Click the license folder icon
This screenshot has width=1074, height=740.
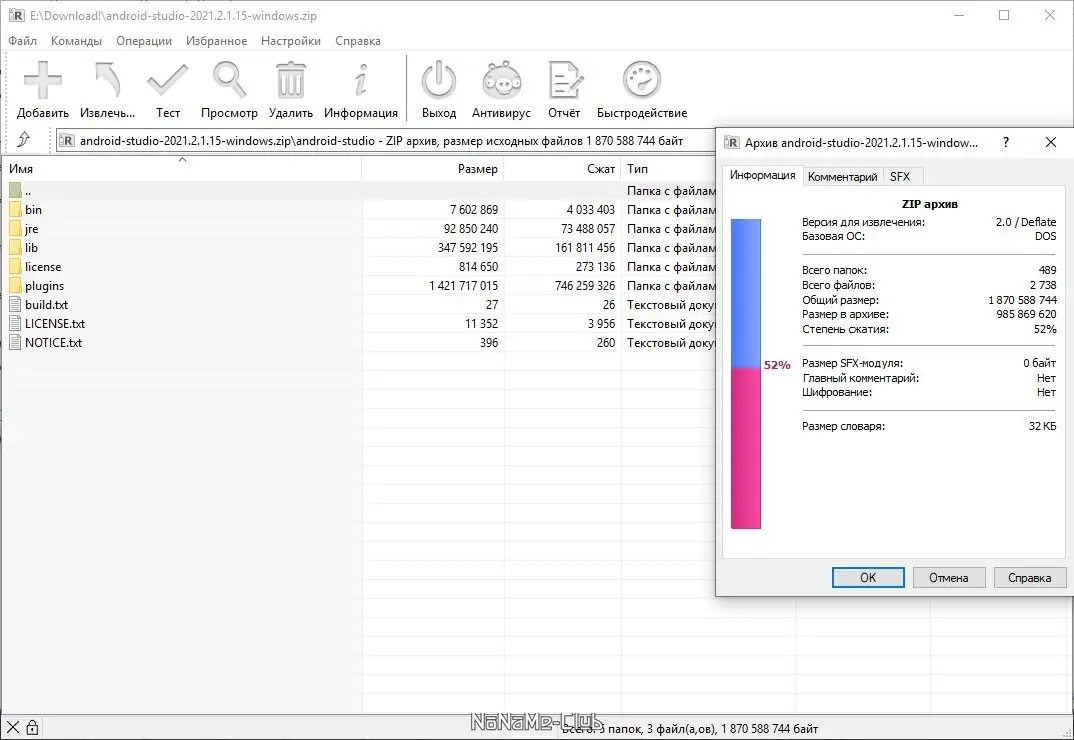pyautogui.click(x=15, y=267)
